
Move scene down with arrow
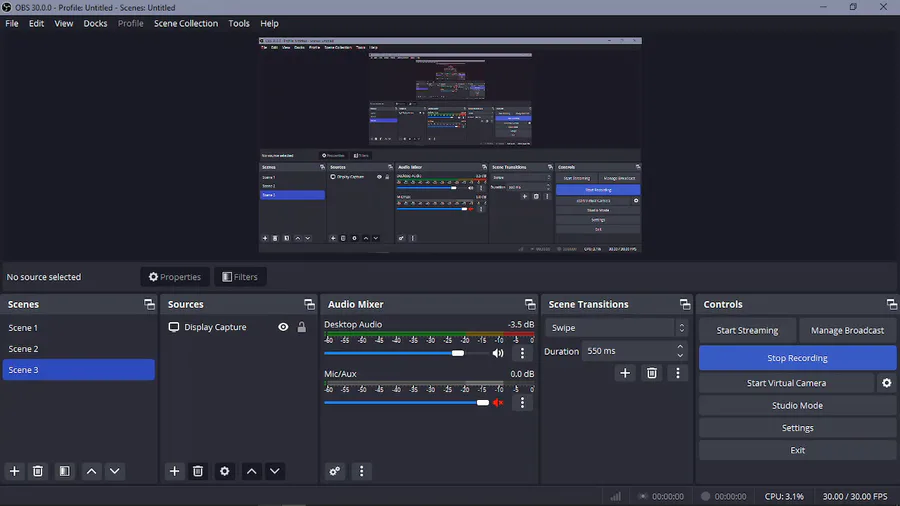coord(115,471)
